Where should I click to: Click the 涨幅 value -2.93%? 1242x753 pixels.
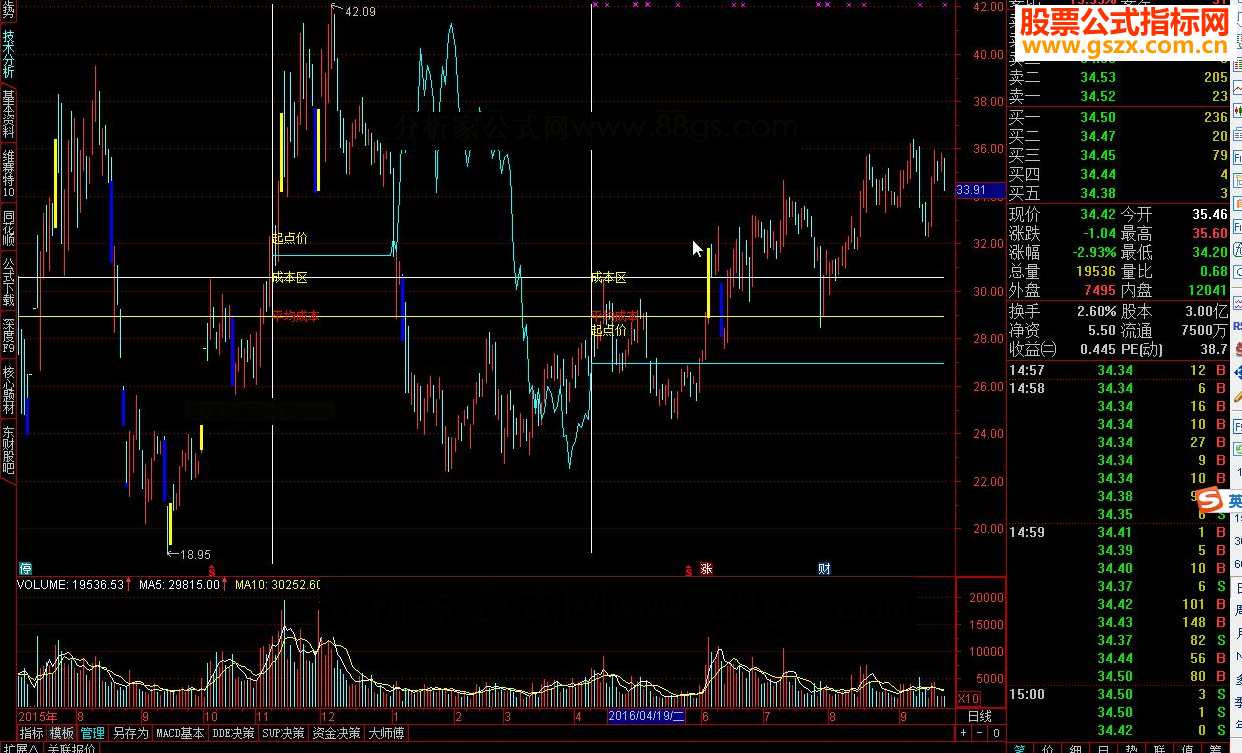(1094, 252)
